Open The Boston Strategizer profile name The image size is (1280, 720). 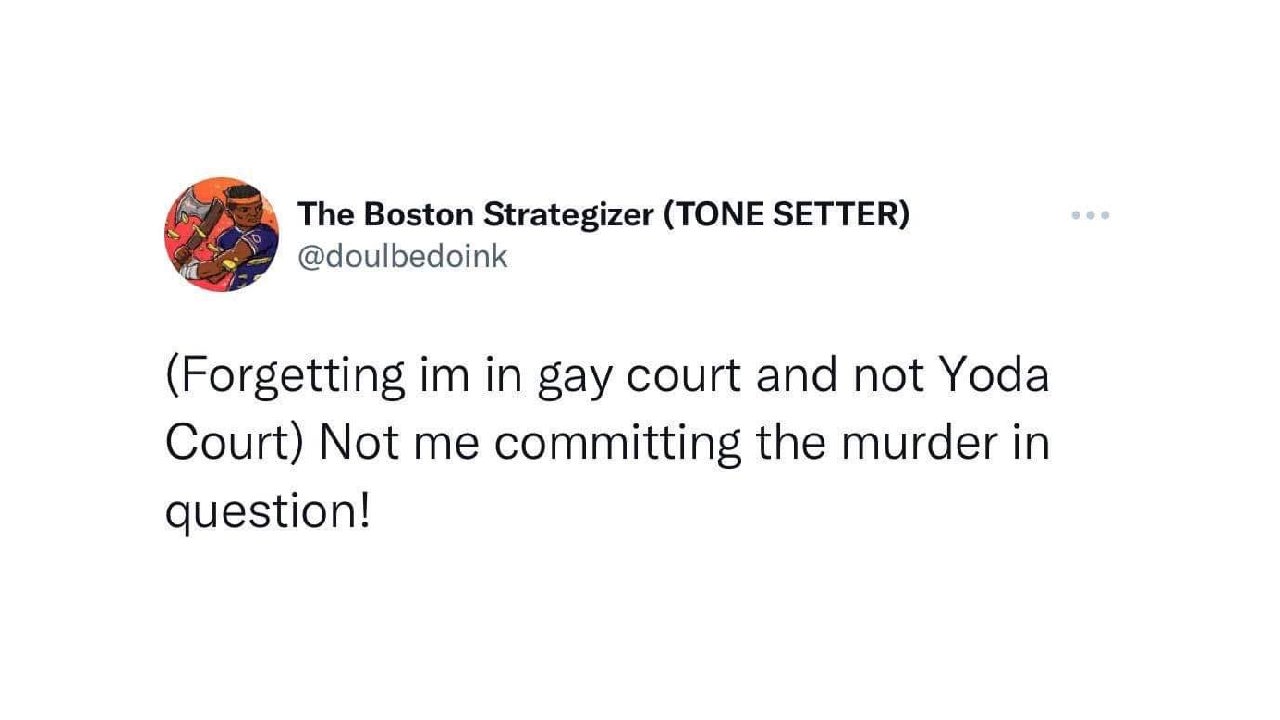(603, 214)
